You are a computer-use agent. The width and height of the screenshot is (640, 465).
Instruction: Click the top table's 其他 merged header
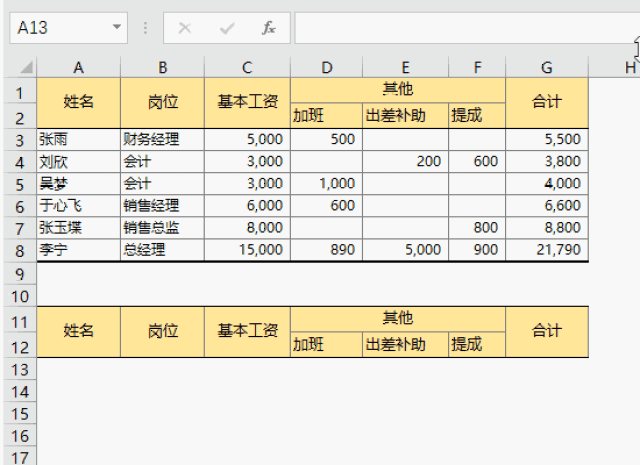398,90
